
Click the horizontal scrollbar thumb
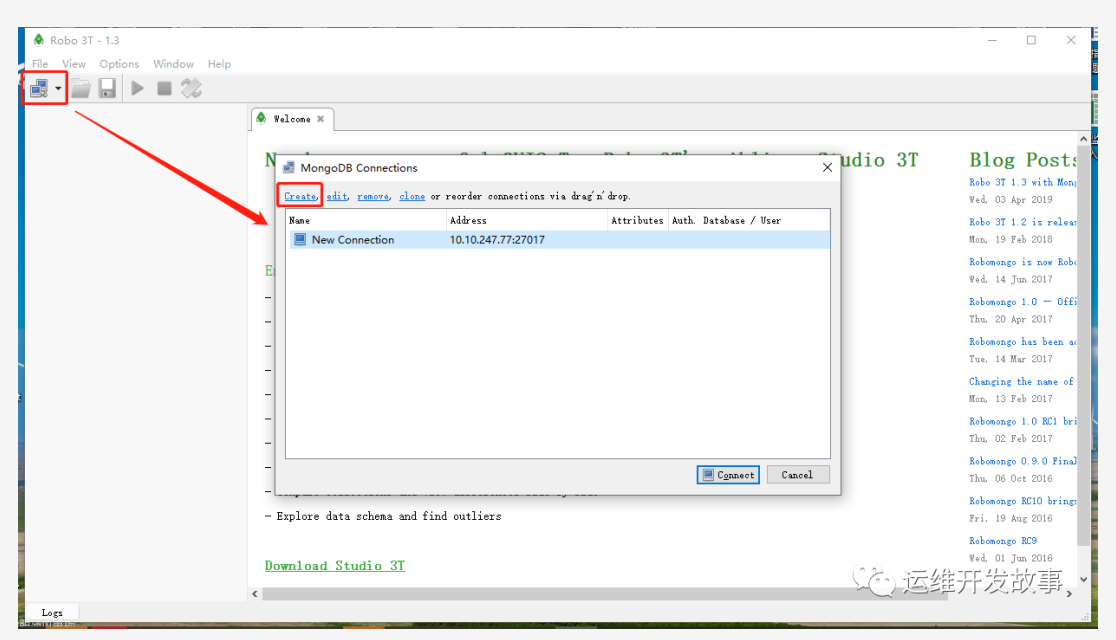coord(605,594)
